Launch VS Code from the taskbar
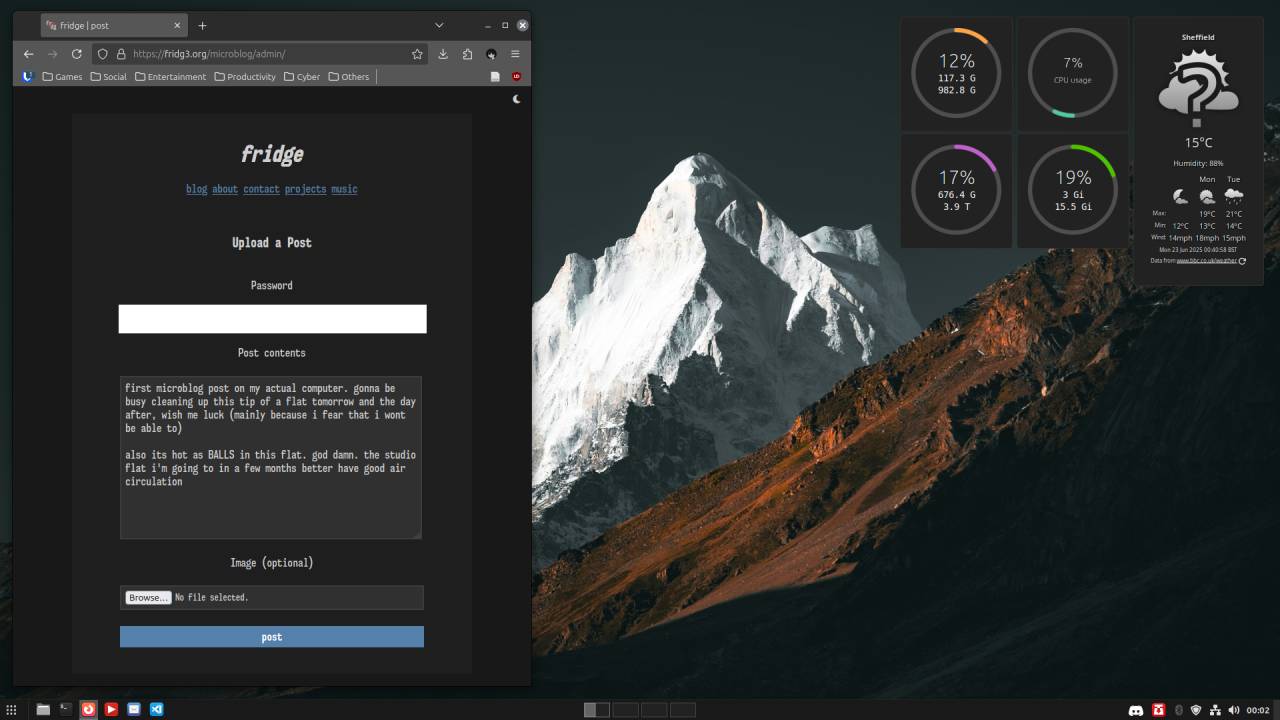 click(x=156, y=709)
